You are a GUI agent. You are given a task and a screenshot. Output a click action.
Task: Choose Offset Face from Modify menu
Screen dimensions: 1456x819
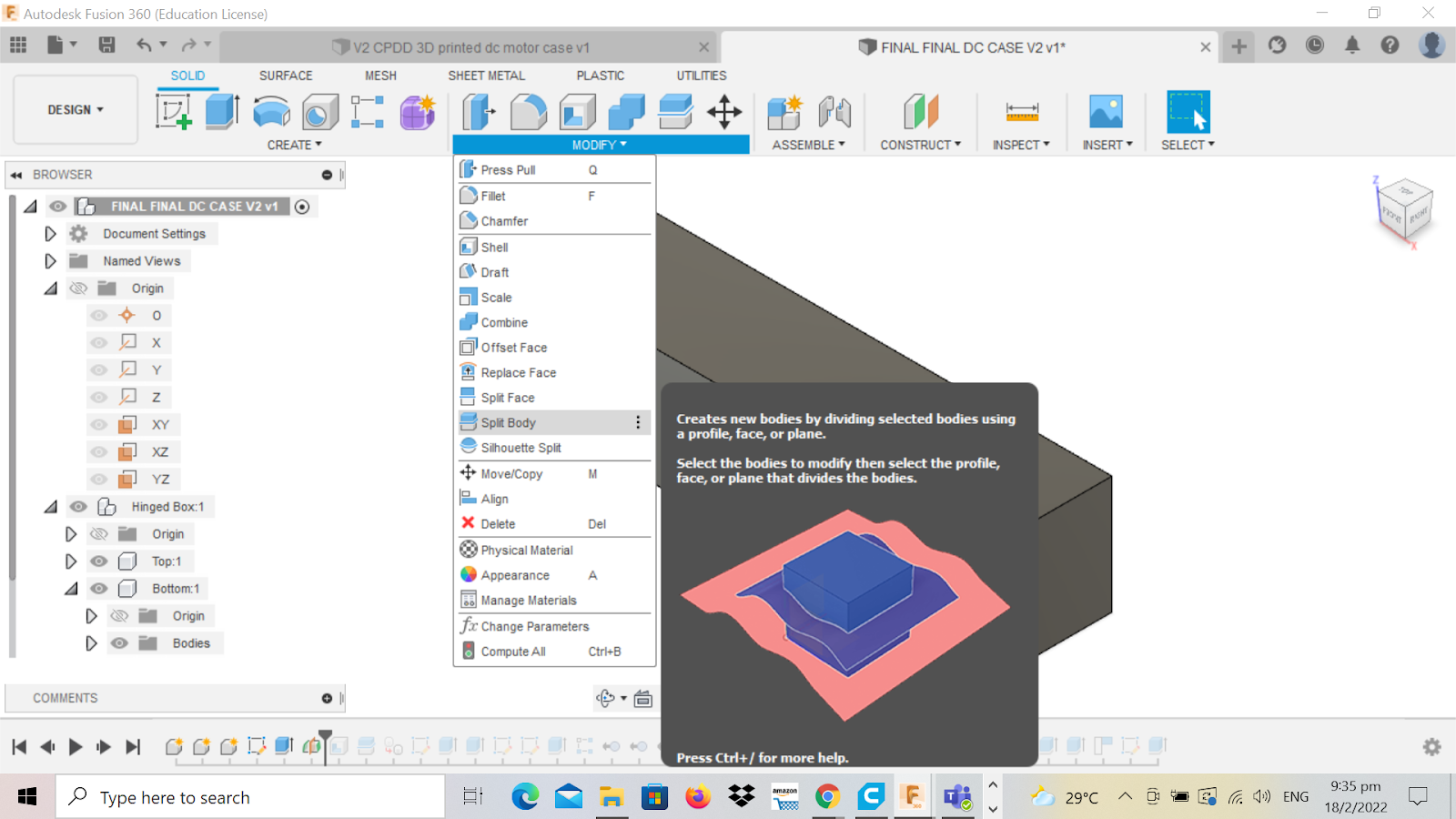point(554,348)
